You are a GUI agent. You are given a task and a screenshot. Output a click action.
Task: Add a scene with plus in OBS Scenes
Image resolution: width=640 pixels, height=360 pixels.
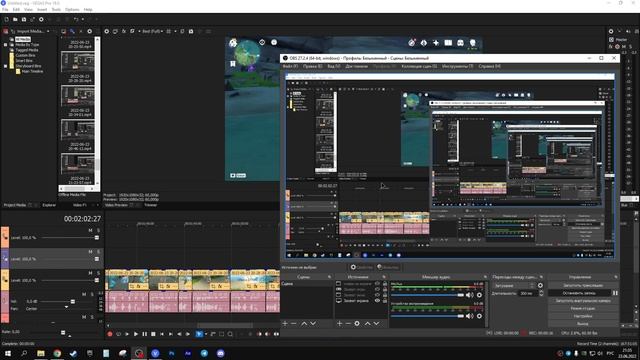tap(285, 323)
